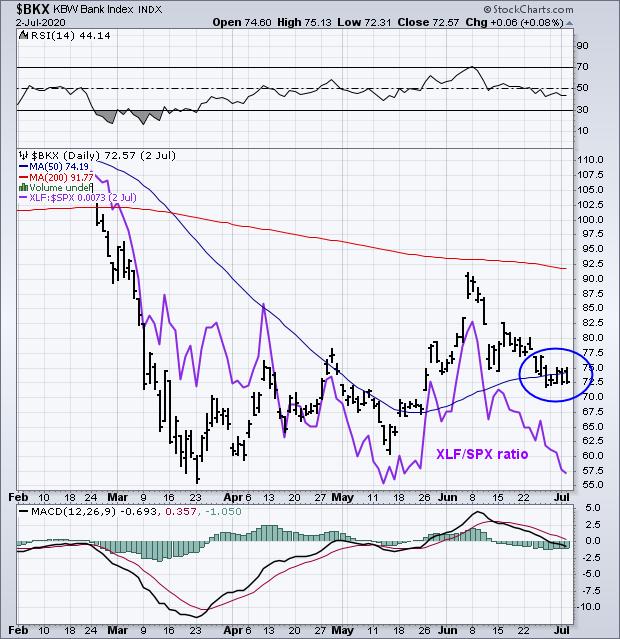The image size is (620, 639).
Task: Click the Jun label under the MACD panel
Action: point(448,630)
